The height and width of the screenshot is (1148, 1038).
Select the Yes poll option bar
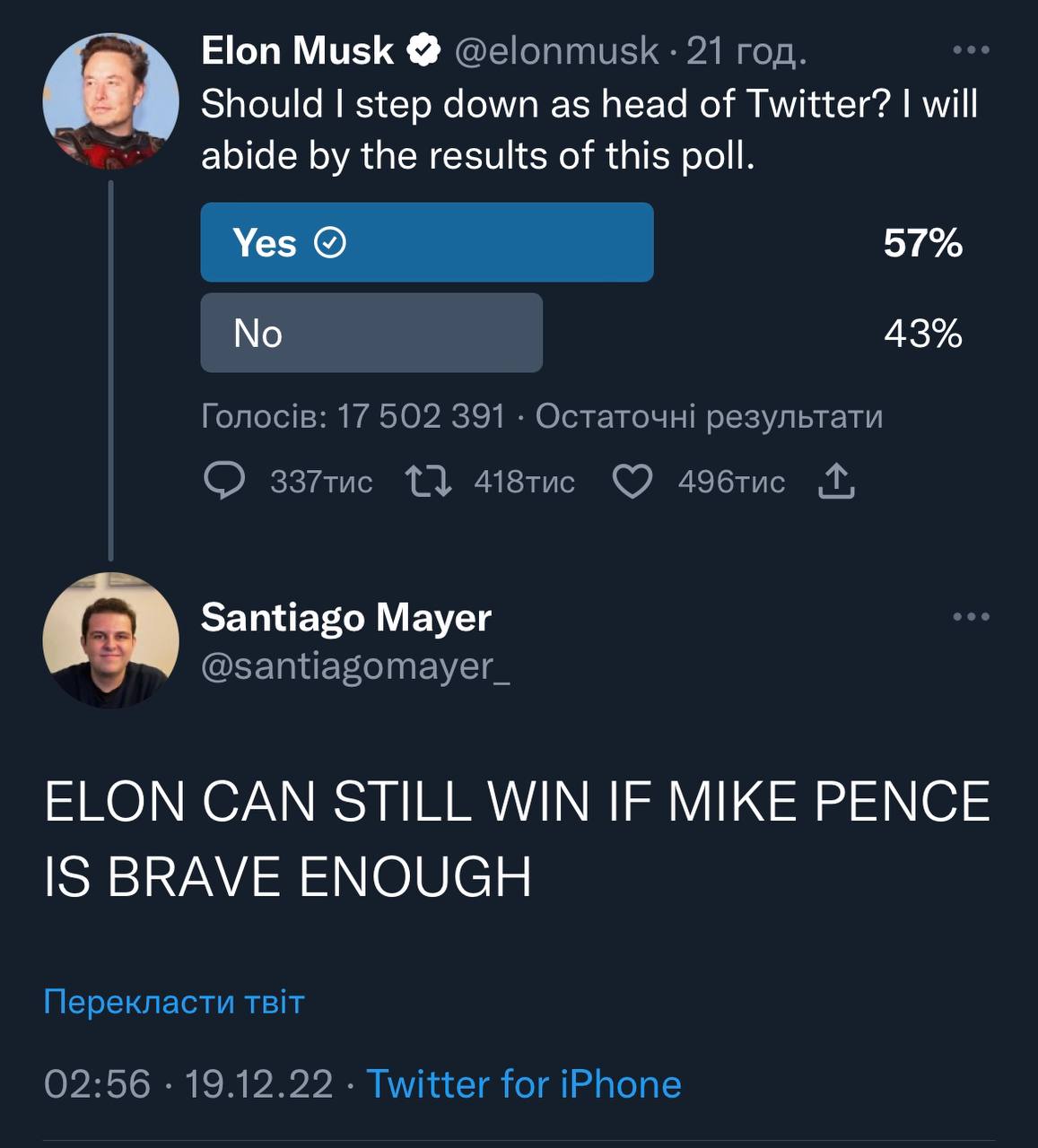(x=427, y=242)
